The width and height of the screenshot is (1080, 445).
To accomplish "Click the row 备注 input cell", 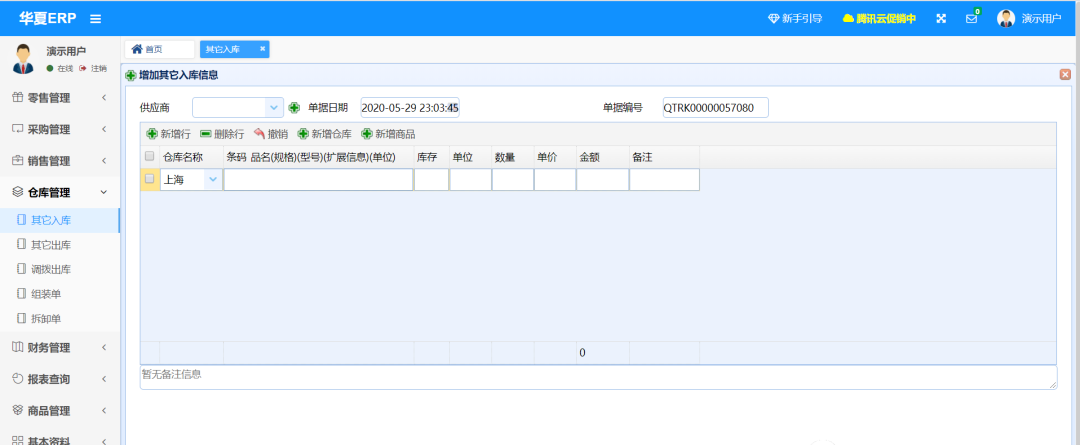I will [x=665, y=180].
